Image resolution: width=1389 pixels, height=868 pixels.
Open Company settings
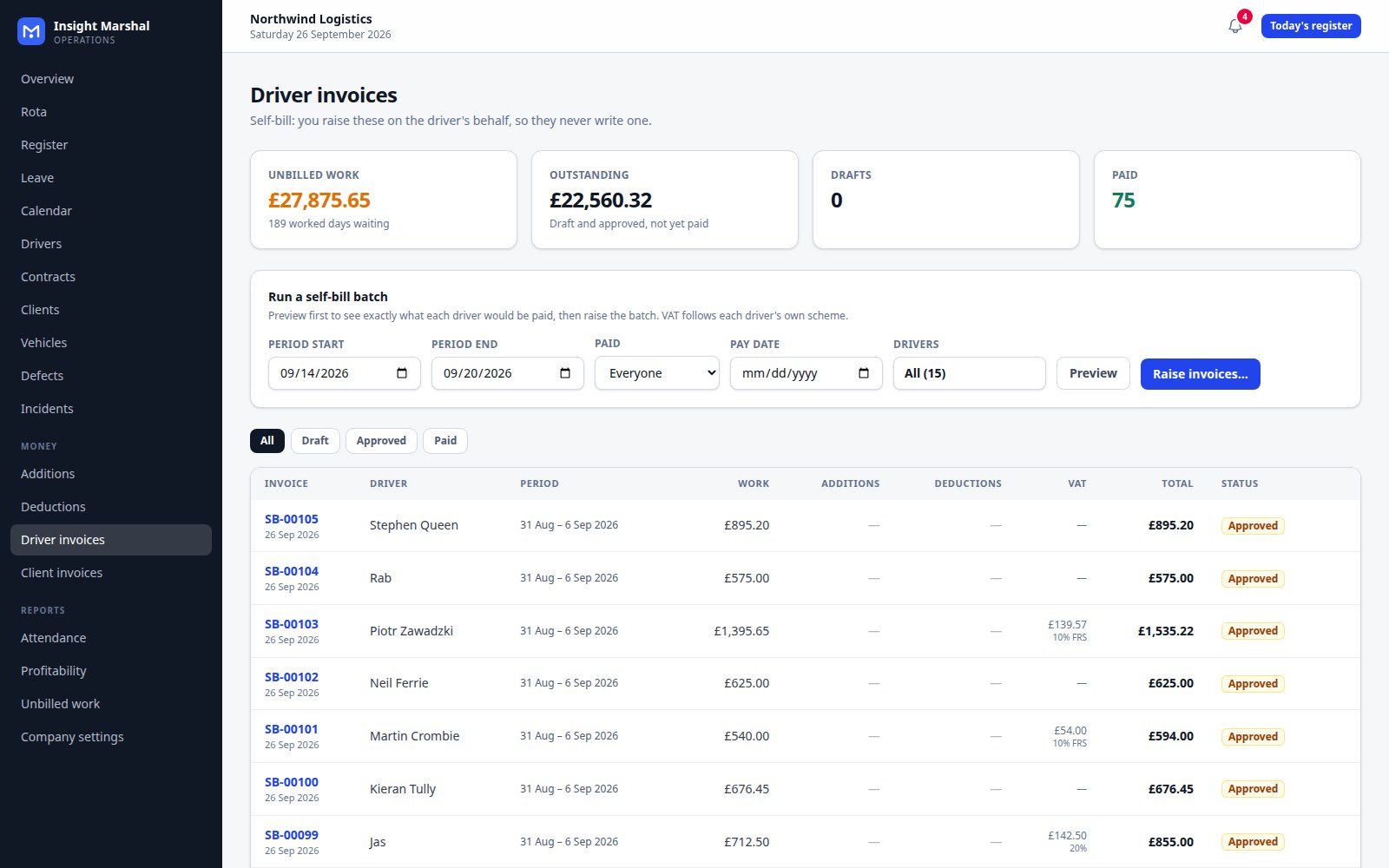tap(111, 737)
